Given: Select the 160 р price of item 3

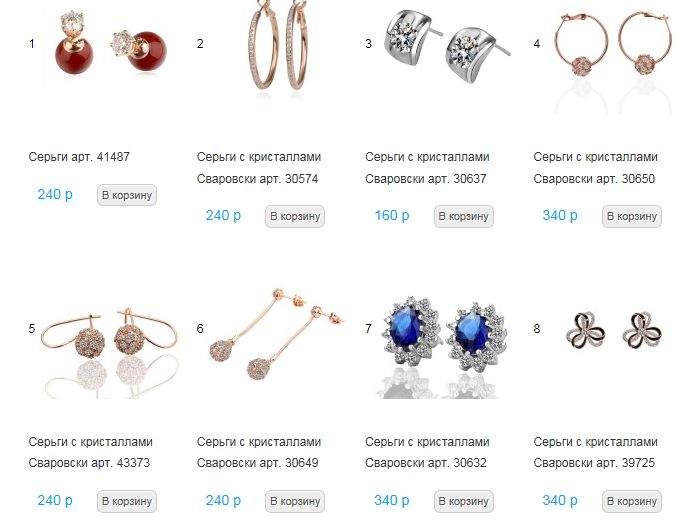Looking at the screenshot, I should point(392,216).
